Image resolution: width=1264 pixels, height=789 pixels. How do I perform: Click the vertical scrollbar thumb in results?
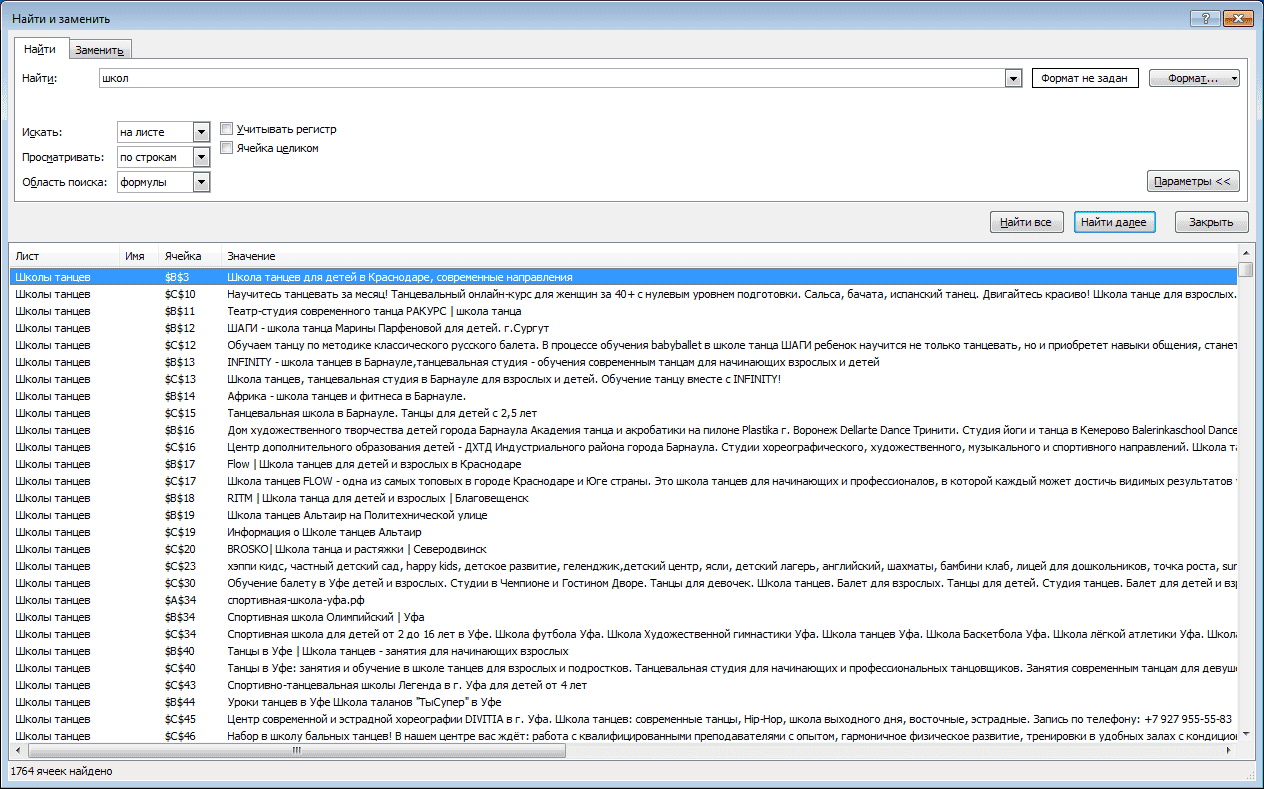1245,269
